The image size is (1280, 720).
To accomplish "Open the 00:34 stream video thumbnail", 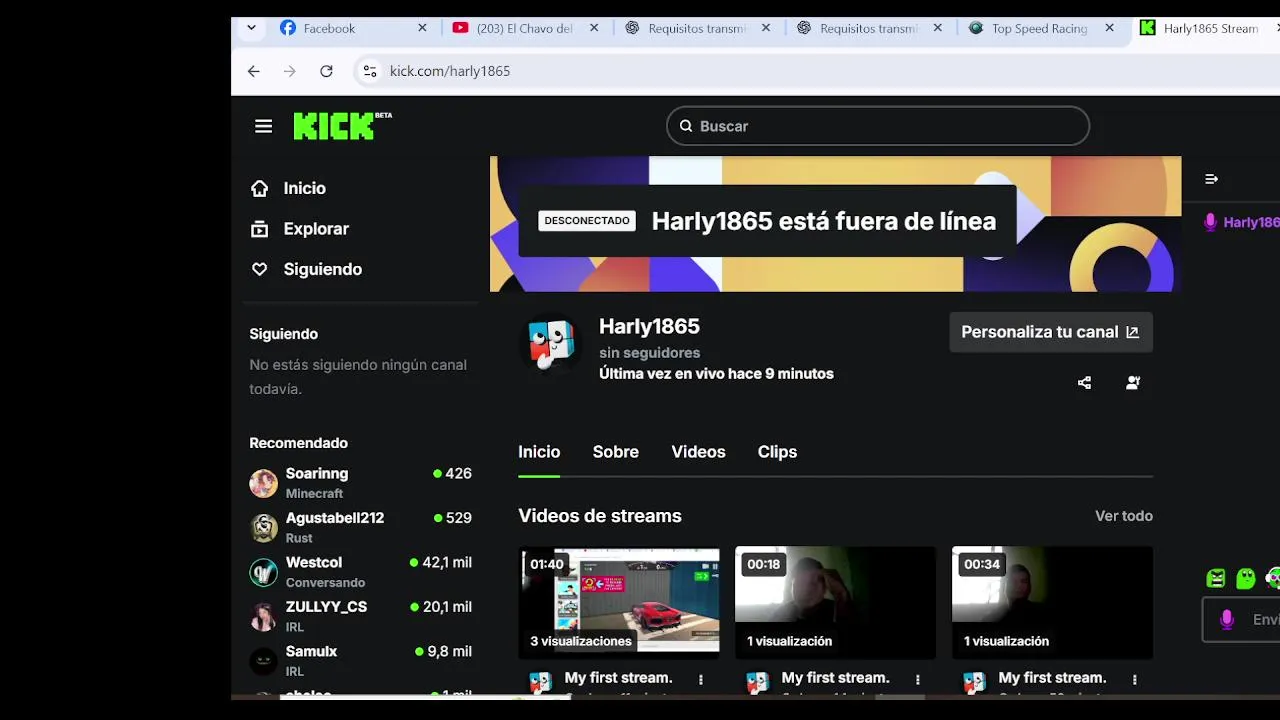I will [x=1053, y=602].
